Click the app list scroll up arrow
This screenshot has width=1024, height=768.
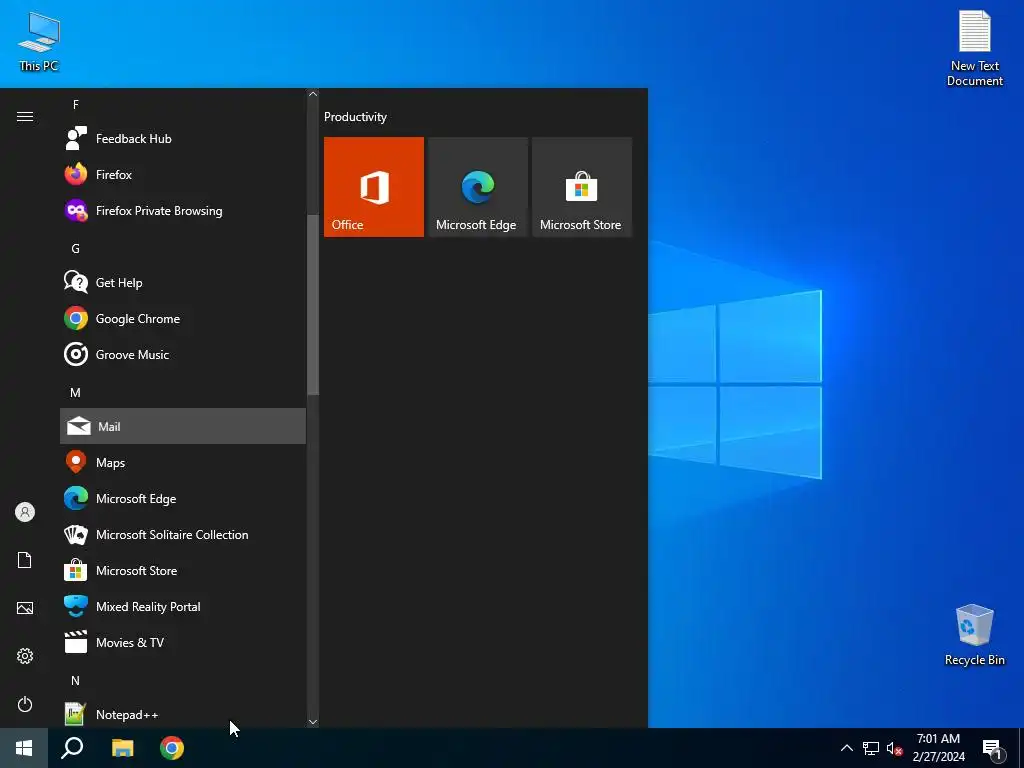[313, 94]
